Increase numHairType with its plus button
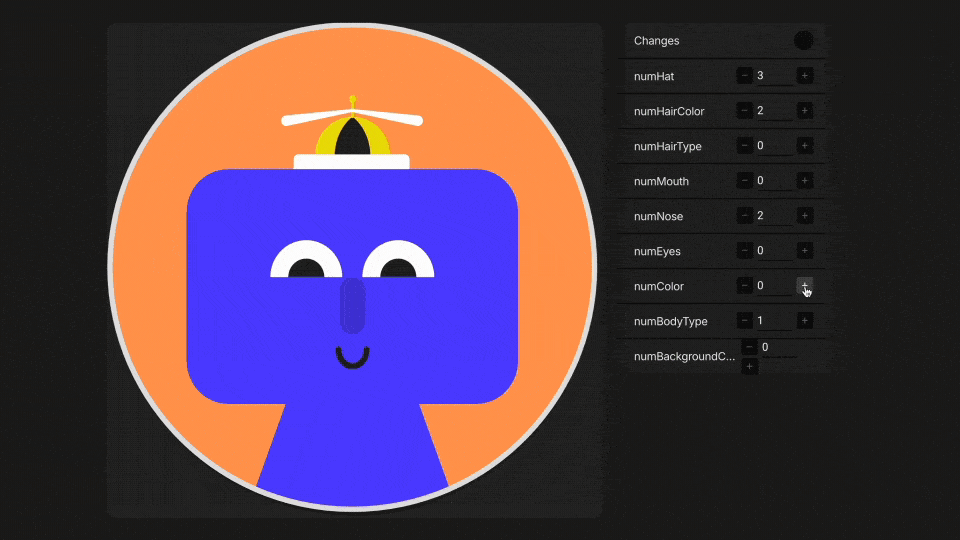The image size is (960, 540). click(x=804, y=145)
